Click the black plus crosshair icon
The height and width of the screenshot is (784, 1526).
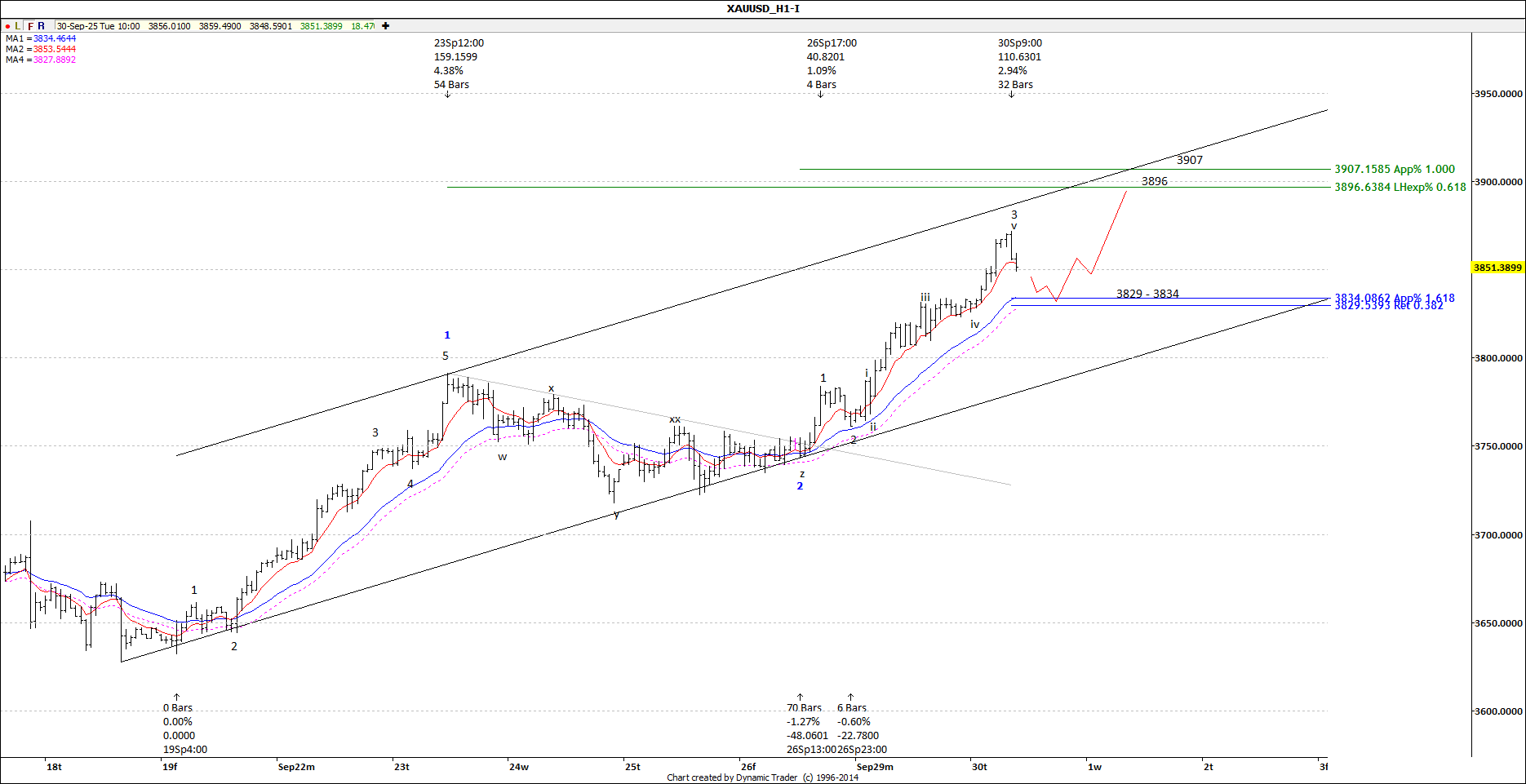coord(385,26)
